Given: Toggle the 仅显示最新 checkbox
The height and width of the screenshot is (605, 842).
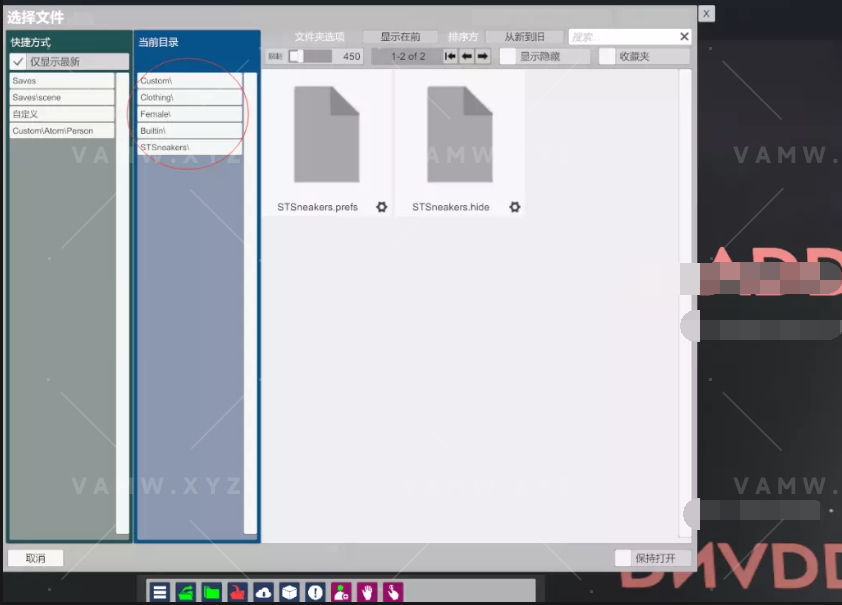Looking at the screenshot, I should click(x=18, y=62).
